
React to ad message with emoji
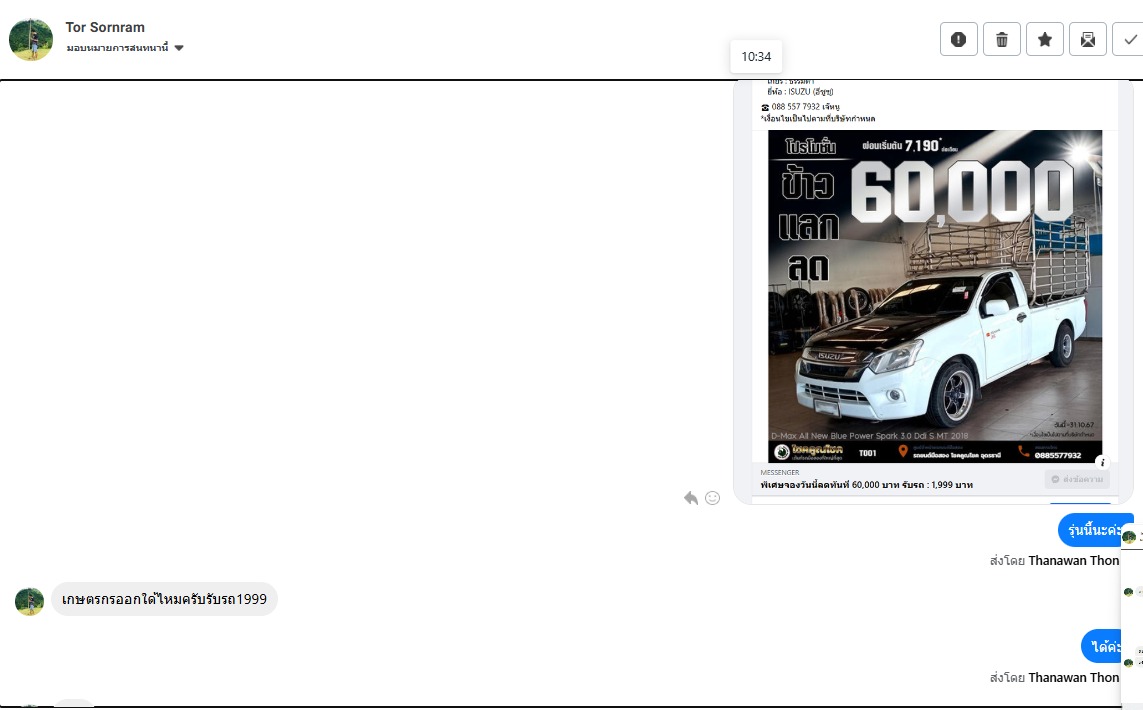(x=712, y=497)
